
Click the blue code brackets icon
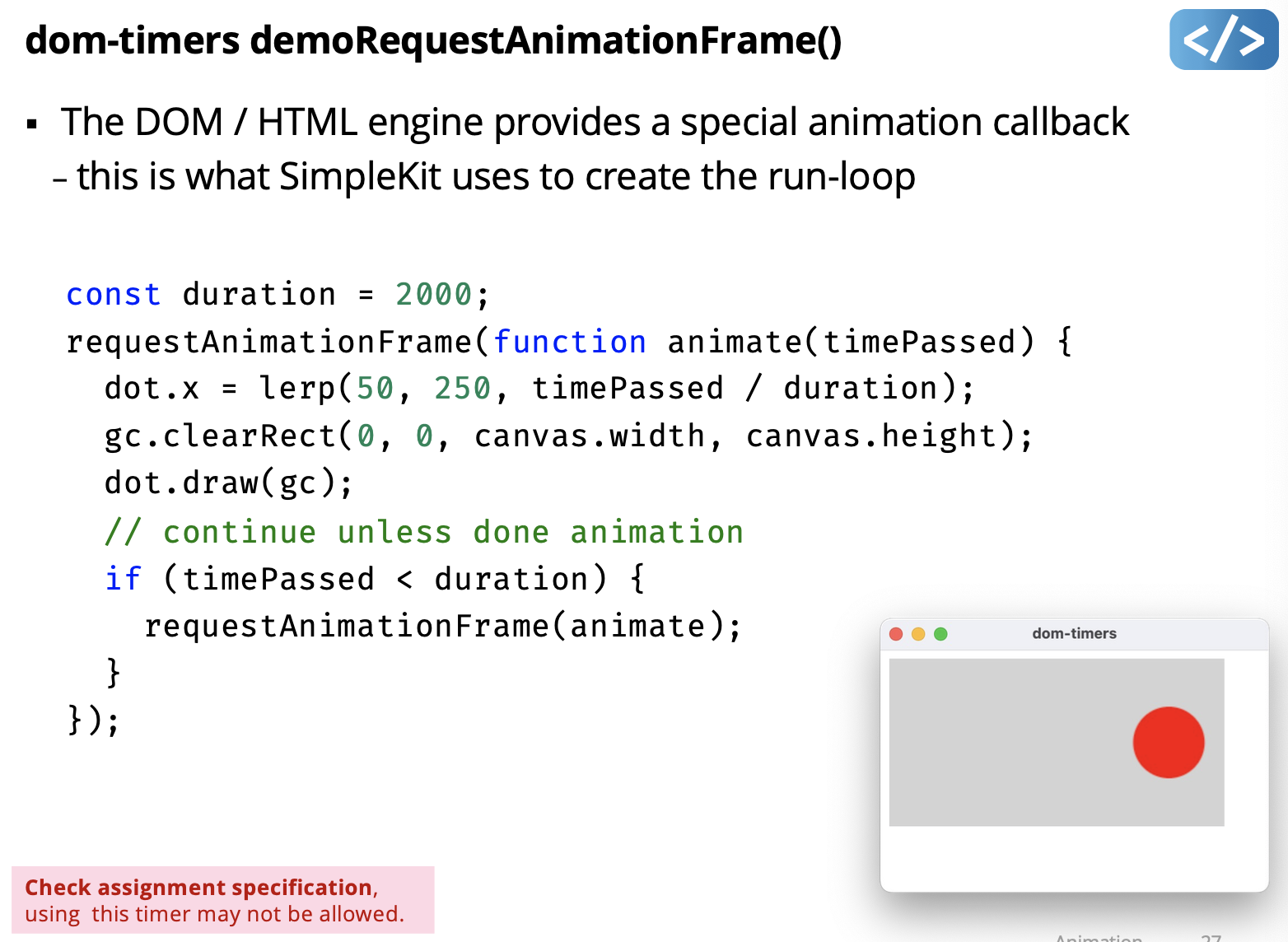coord(1223,40)
